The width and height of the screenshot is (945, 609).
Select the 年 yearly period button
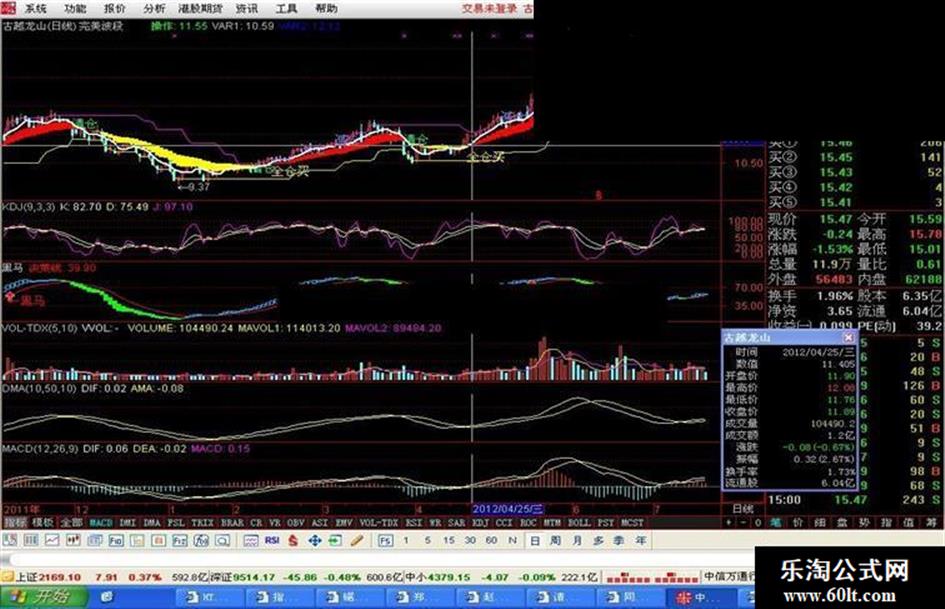tap(641, 540)
